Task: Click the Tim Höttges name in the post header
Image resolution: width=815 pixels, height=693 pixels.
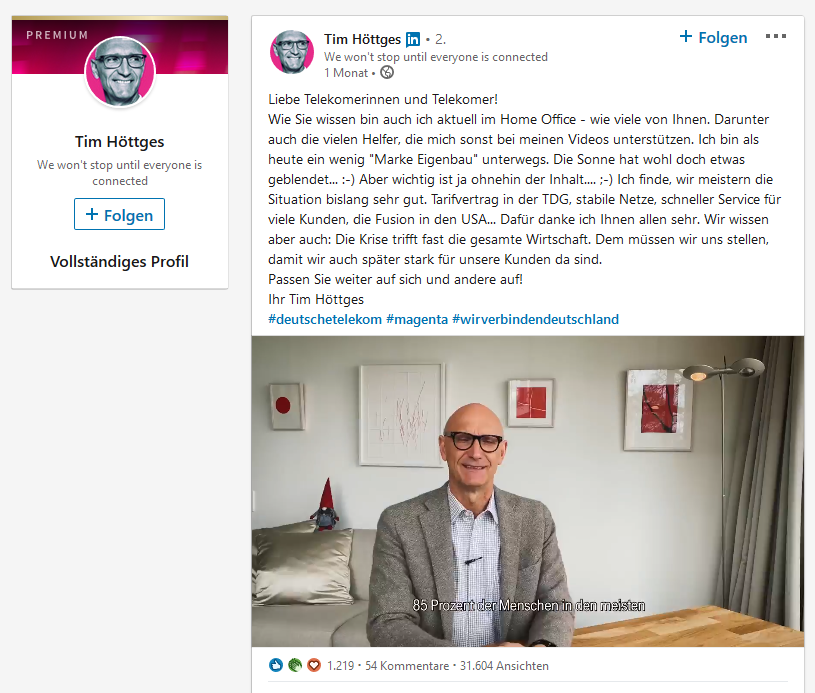Action: [363, 40]
